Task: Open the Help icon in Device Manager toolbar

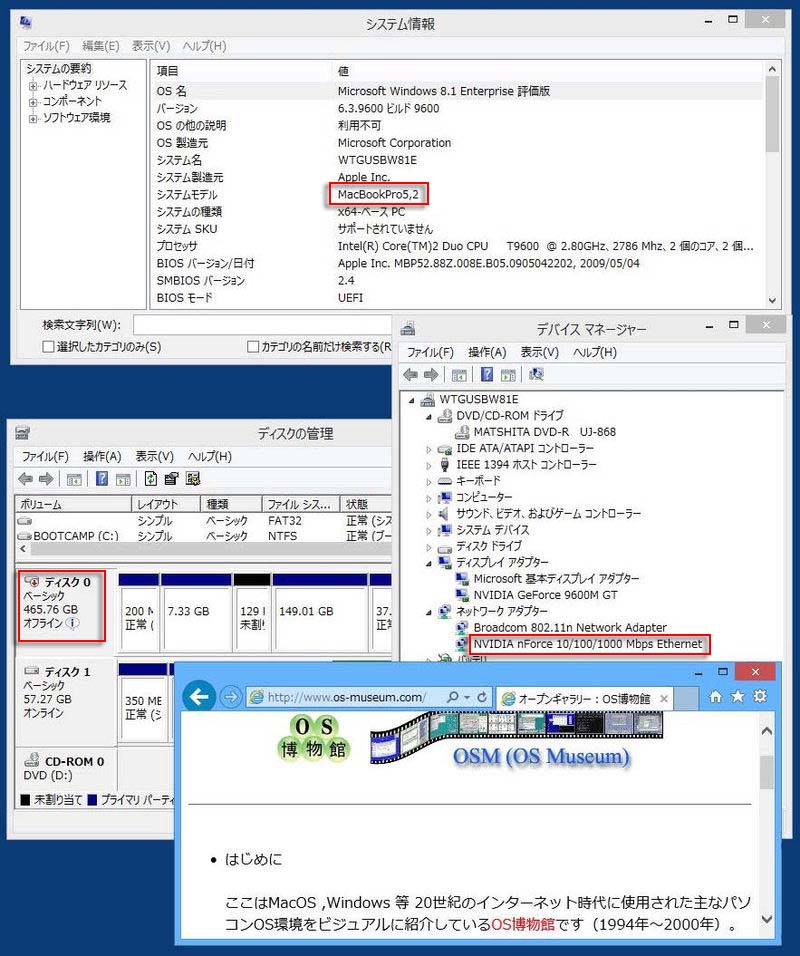Action: click(x=487, y=374)
